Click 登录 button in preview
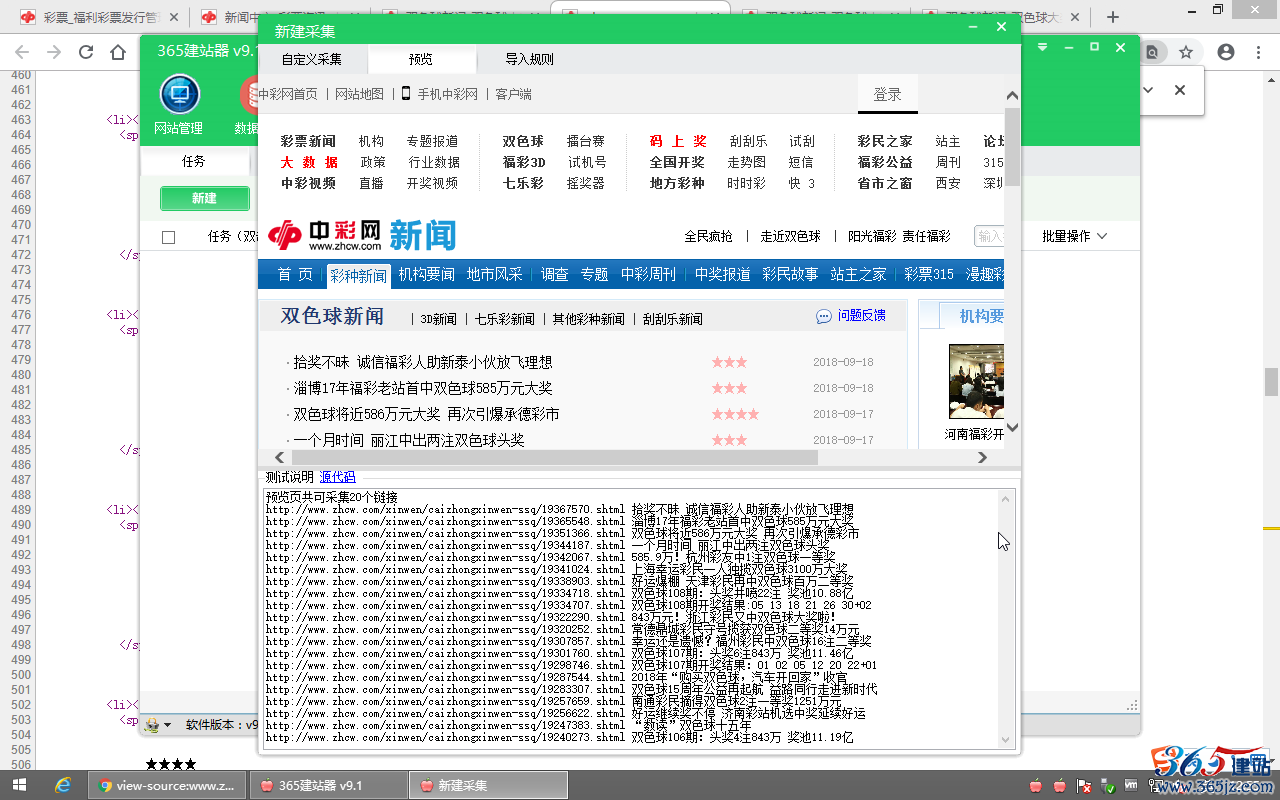Image resolution: width=1280 pixels, height=800 pixels. (888, 94)
